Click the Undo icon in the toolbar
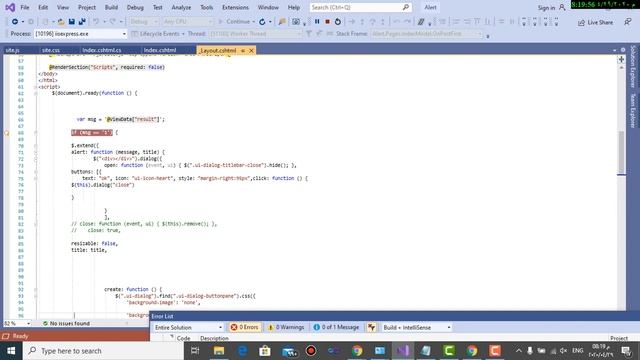Screen dimensions: 640x360 96,22
